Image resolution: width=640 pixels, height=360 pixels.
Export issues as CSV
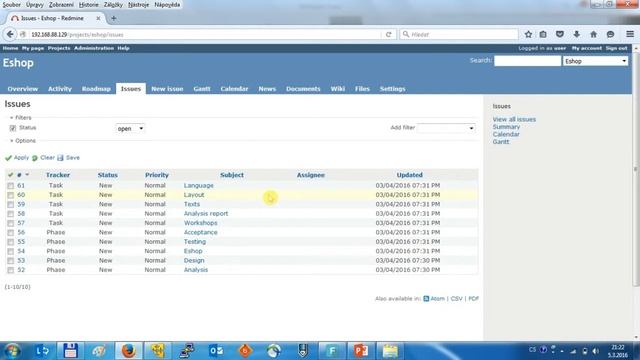tap(456, 299)
